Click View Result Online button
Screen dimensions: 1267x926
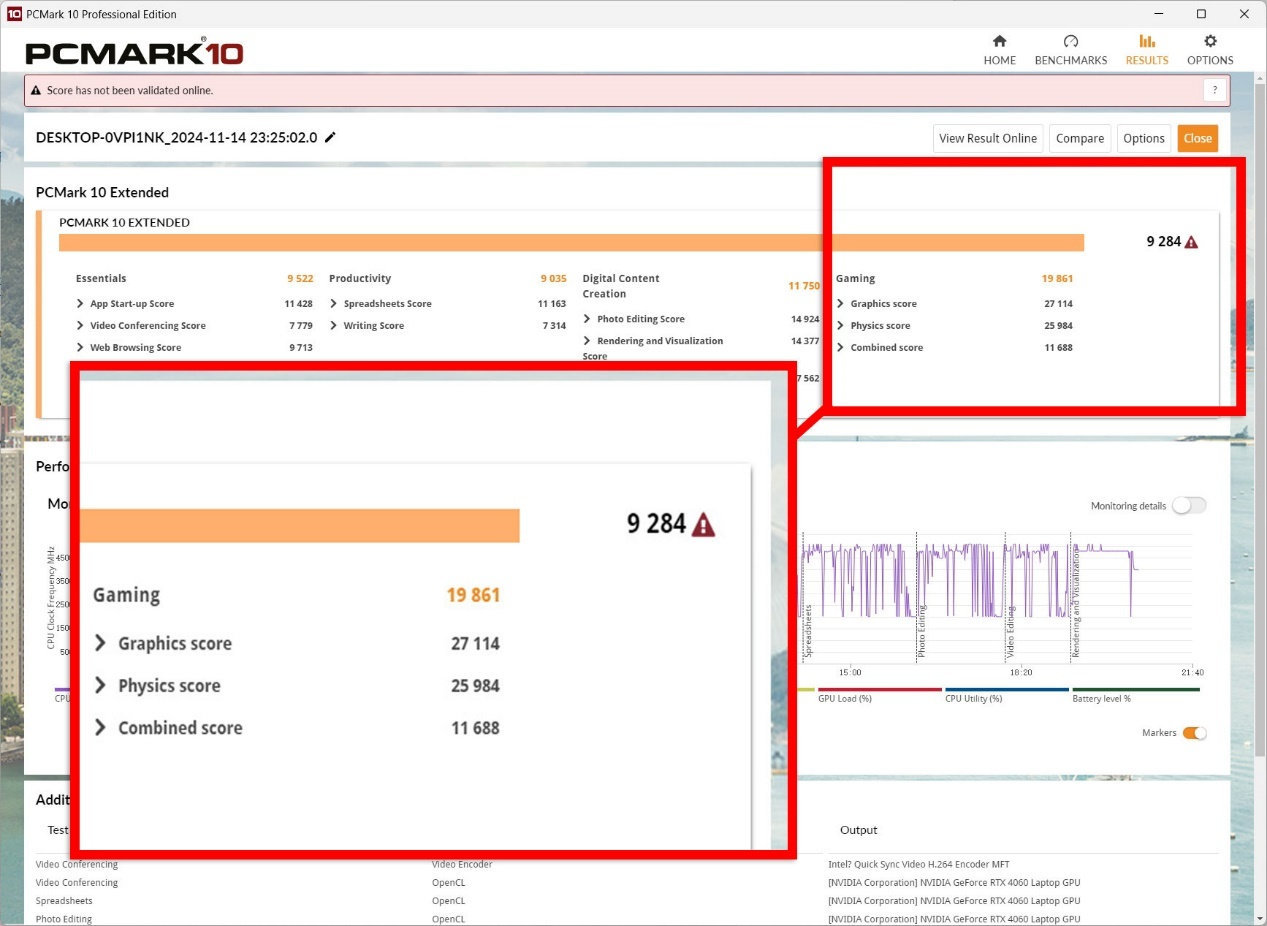[x=988, y=138]
